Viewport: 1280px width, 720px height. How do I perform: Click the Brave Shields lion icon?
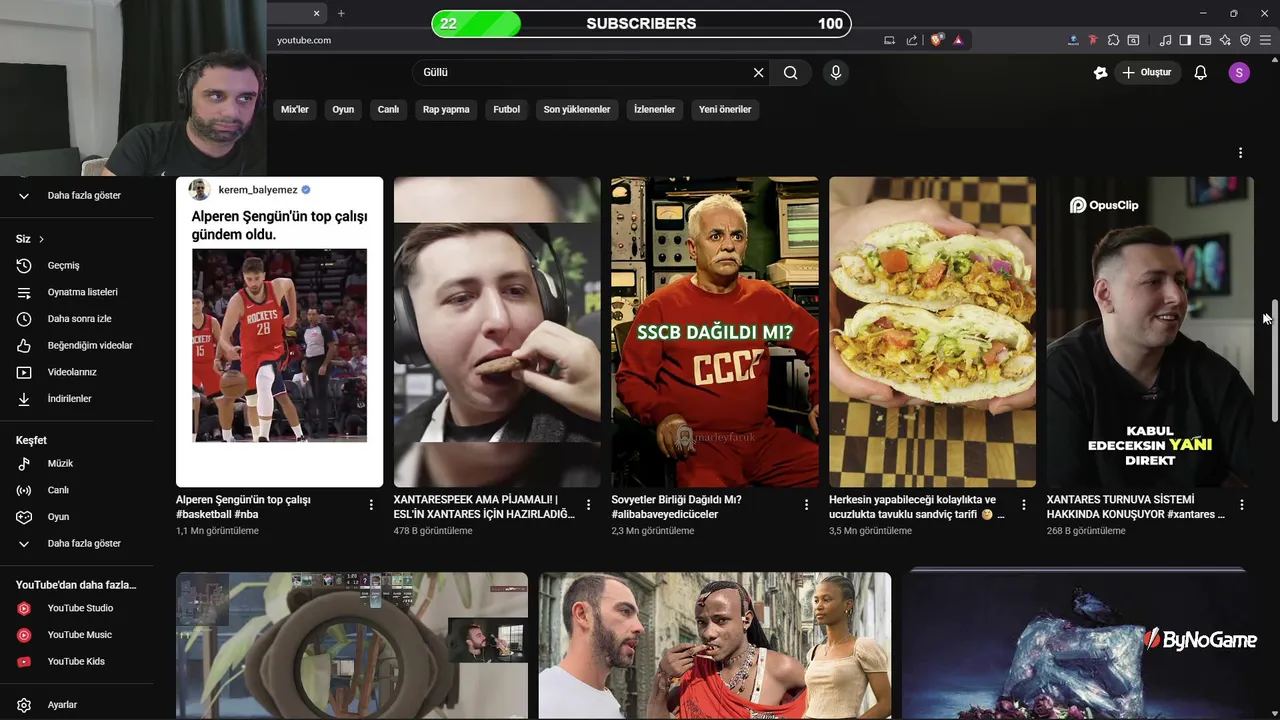(x=937, y=40)
